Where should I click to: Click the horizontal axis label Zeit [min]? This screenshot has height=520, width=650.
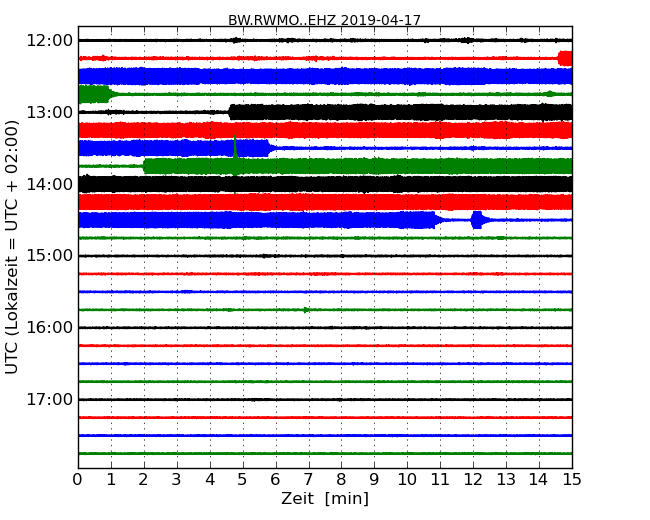(x=325, y=498)
